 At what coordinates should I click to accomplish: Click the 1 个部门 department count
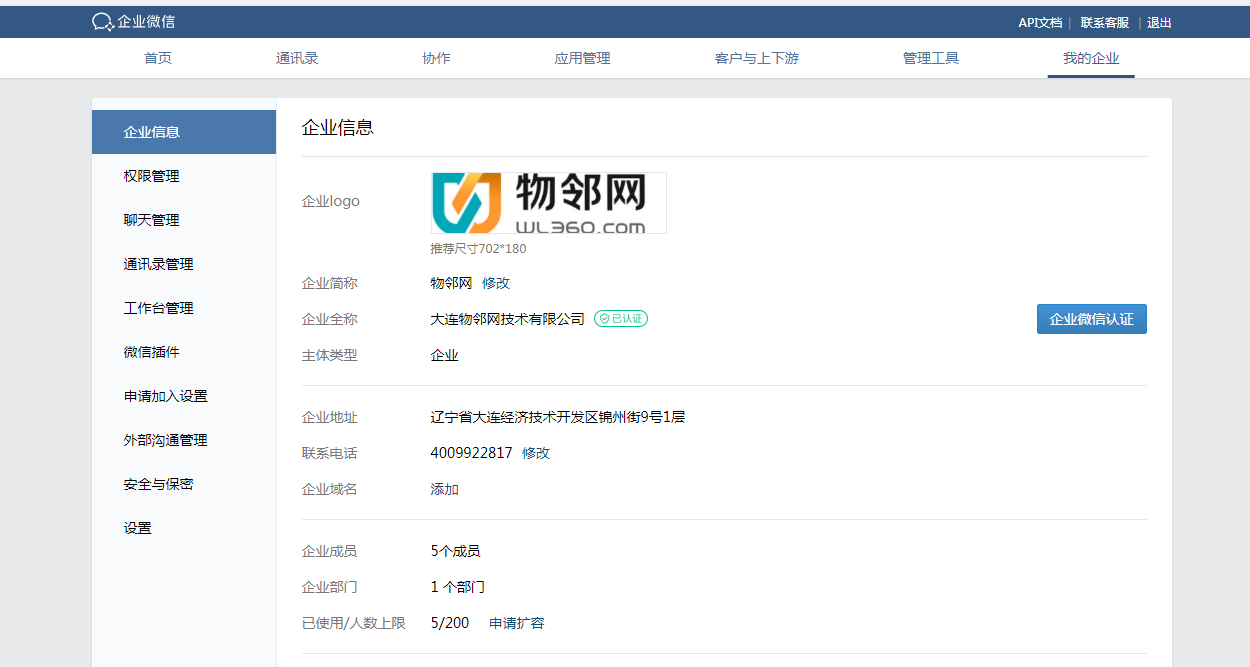click(x=458, y=587)
